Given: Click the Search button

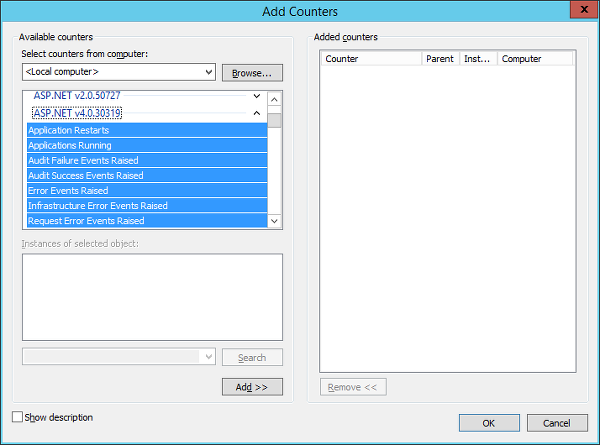Looking at the screenshot, I should coord(252,357).
